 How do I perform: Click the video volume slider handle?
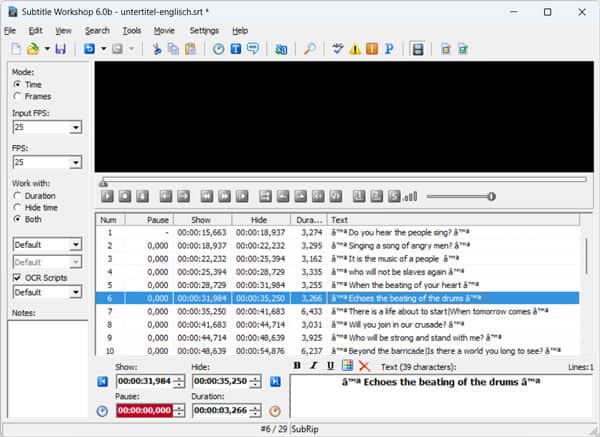click(x=491, y=197)
